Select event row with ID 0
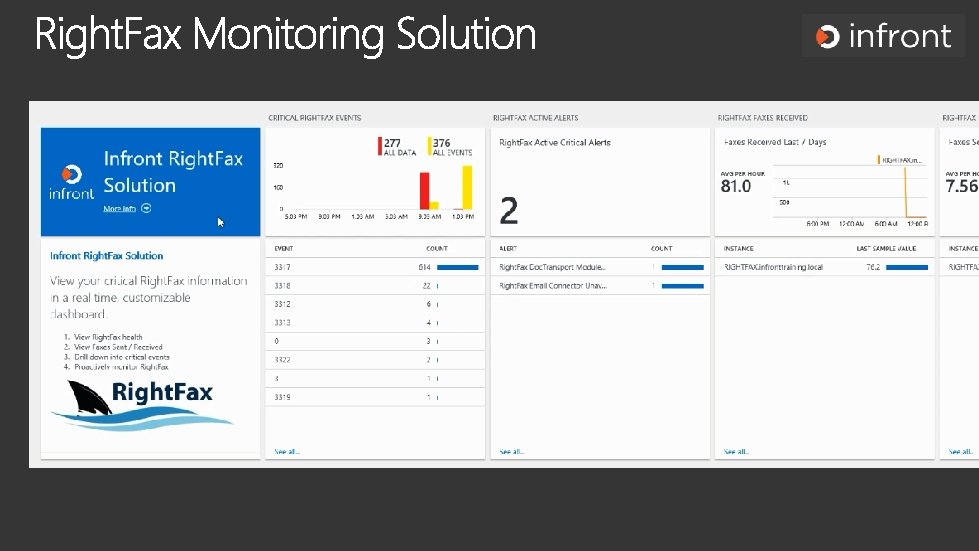Image resolution: width=979 pixels, height=551 pixels. (375, 341)
